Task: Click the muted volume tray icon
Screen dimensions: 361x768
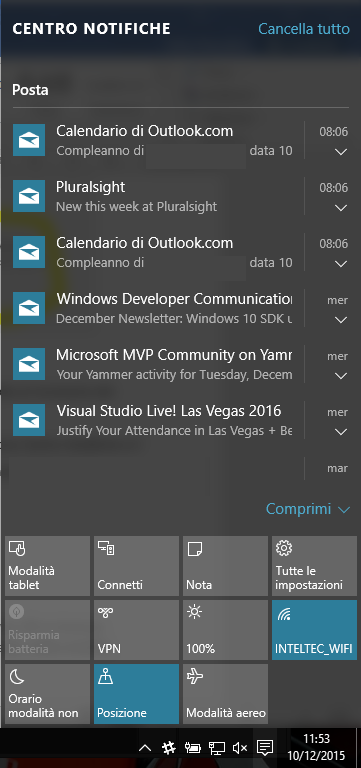Action: [240, 748]
